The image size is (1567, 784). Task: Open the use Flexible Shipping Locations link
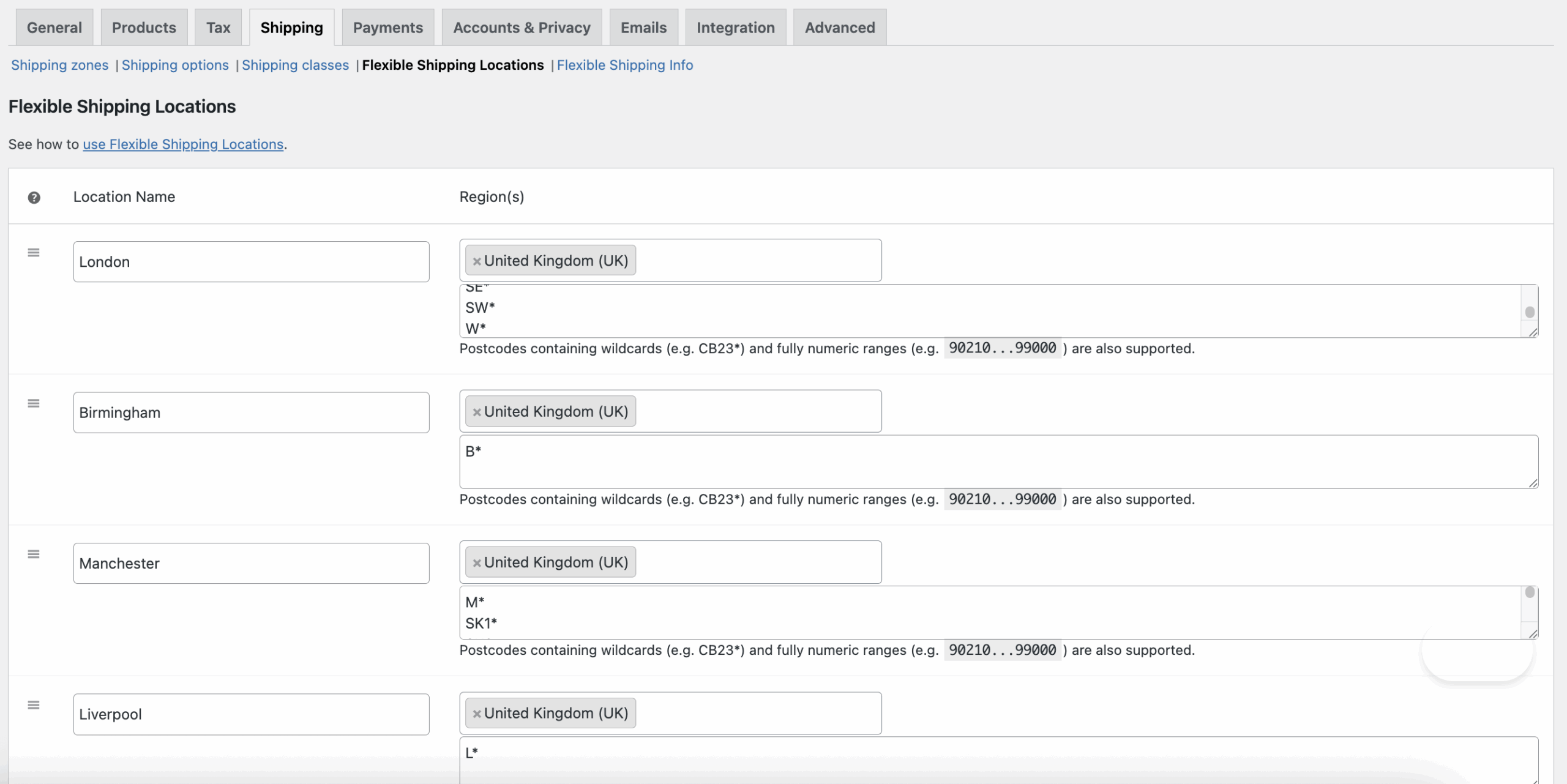click(x=182, y=144)
